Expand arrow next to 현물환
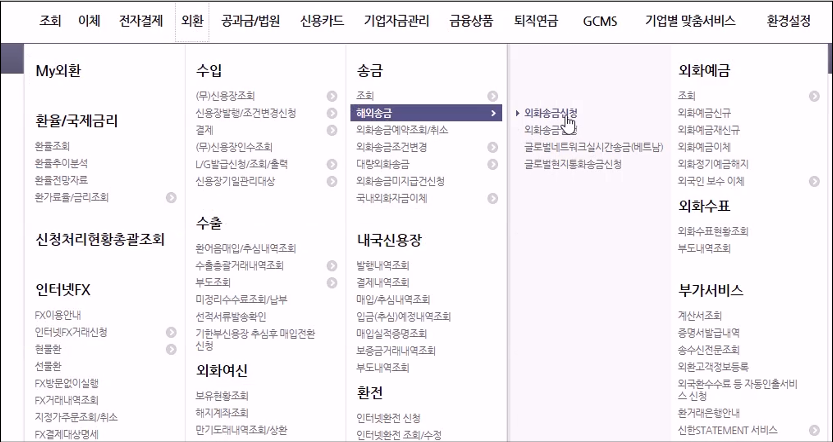Viewport: 833px width, 442px height. pyautogui.click(x=171, y=349)
